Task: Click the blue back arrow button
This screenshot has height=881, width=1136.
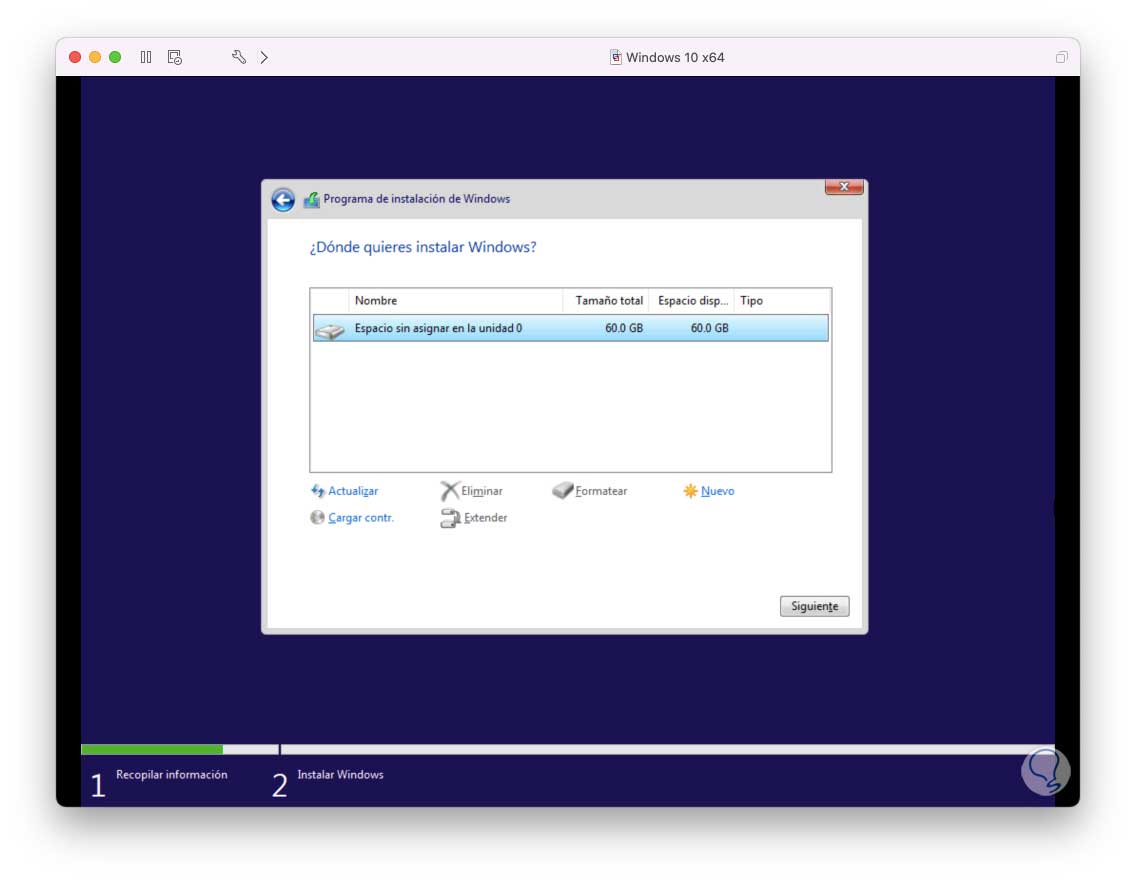Action: pos(283,199)
